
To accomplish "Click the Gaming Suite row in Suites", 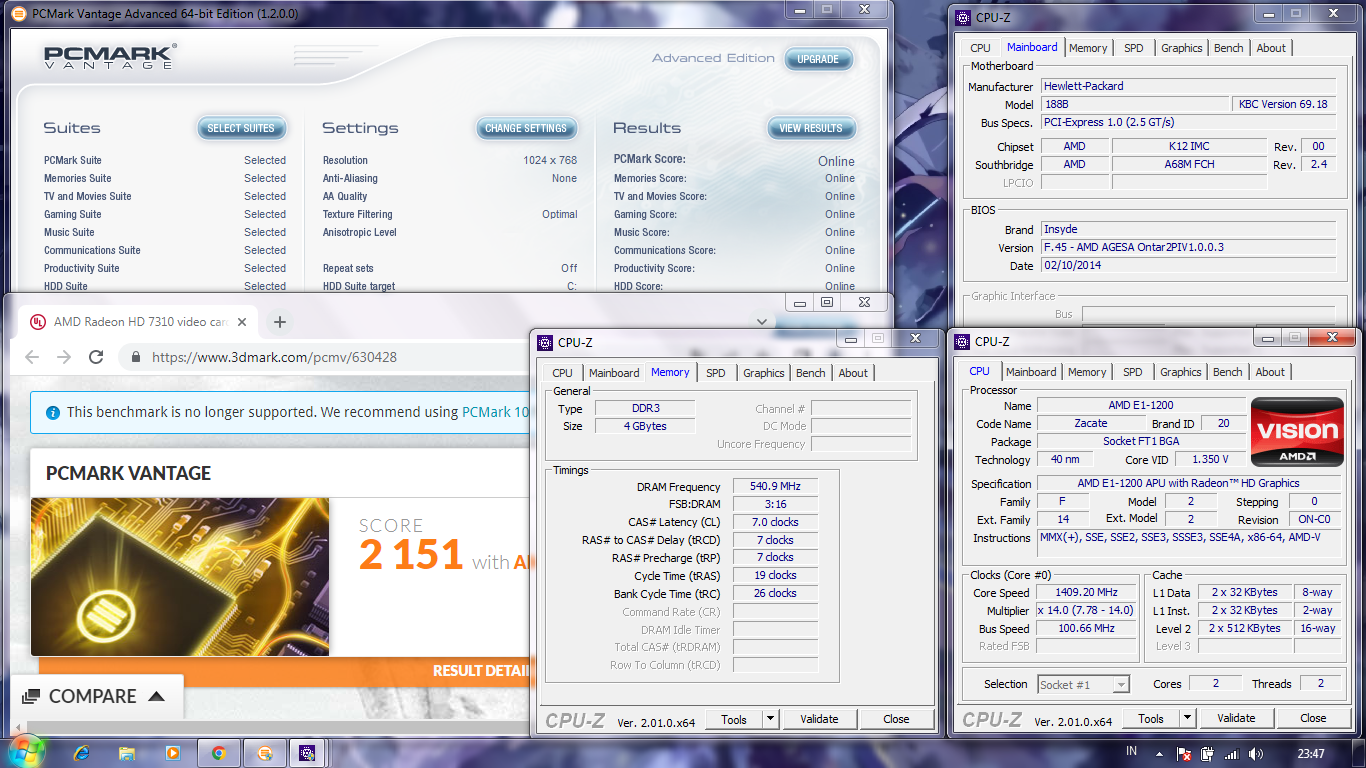I will tap(165, 214).
